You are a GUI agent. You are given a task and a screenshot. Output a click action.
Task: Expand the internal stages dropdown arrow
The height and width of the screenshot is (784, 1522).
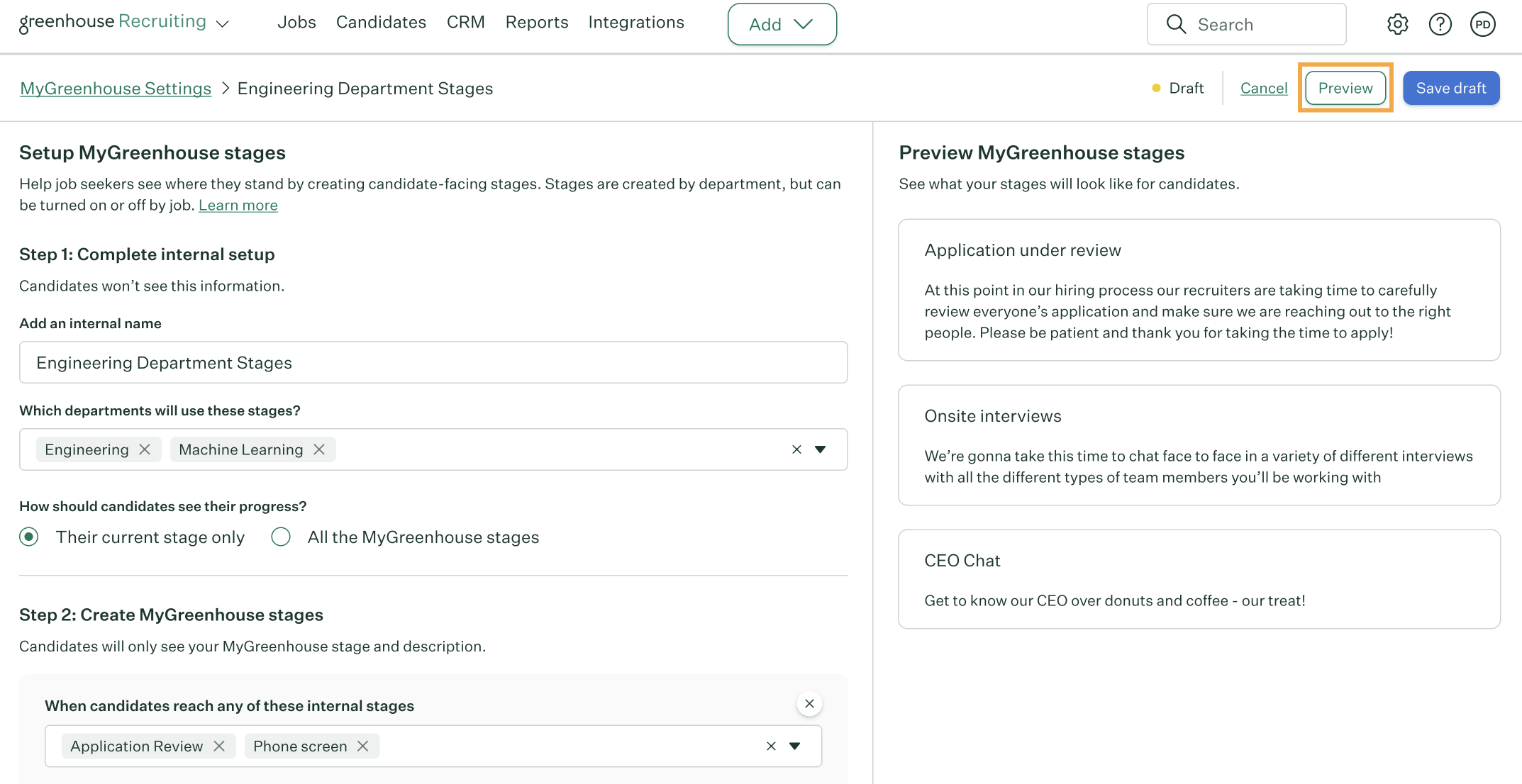point(795,746)
